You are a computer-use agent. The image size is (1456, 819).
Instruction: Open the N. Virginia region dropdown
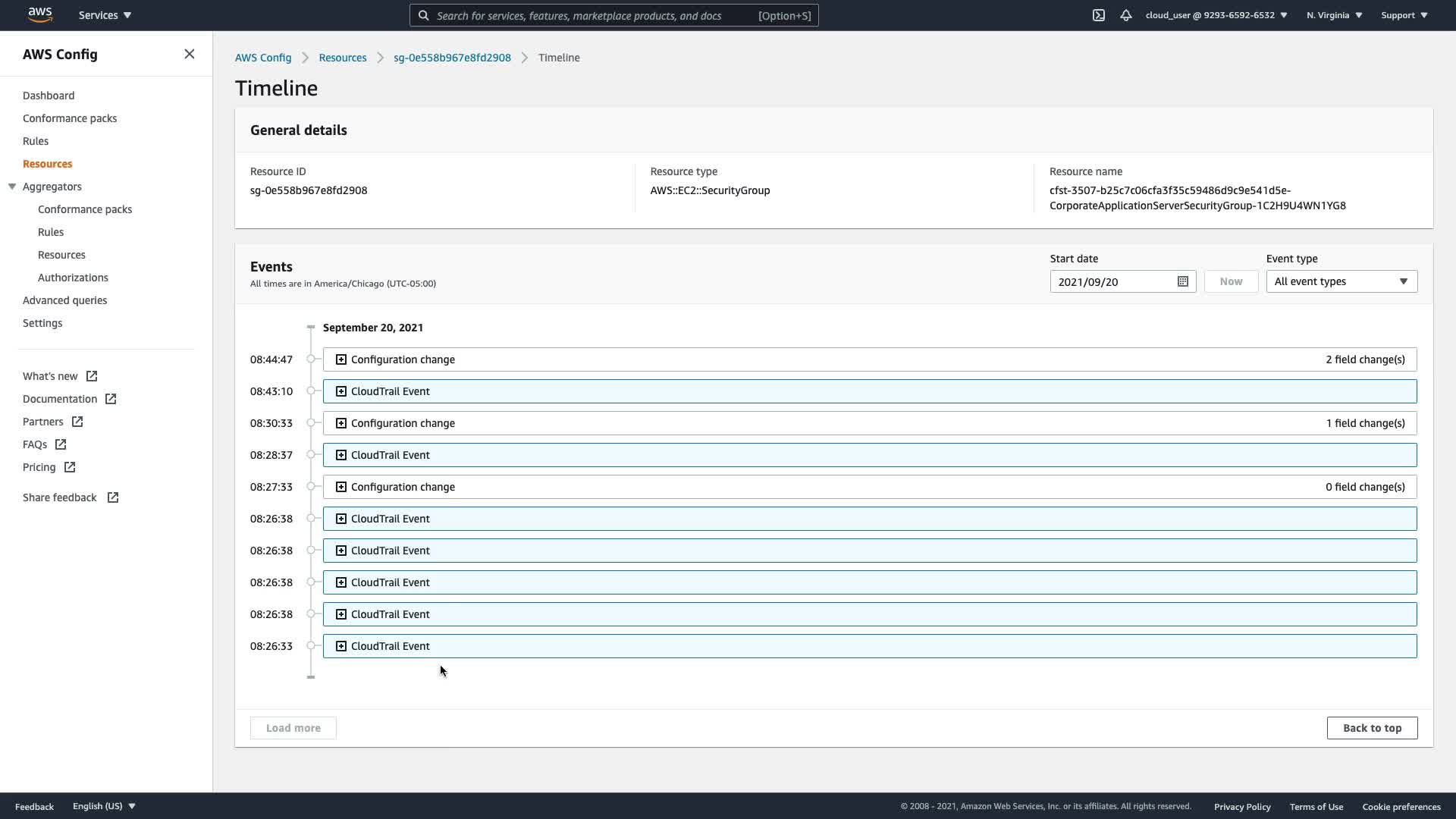1334,15
